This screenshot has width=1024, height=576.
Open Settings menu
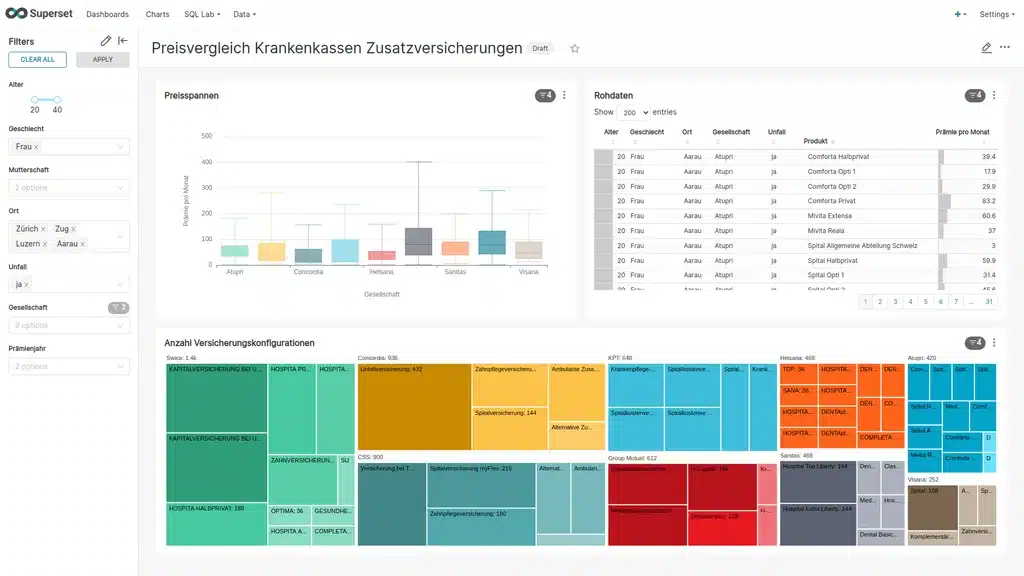997,14
